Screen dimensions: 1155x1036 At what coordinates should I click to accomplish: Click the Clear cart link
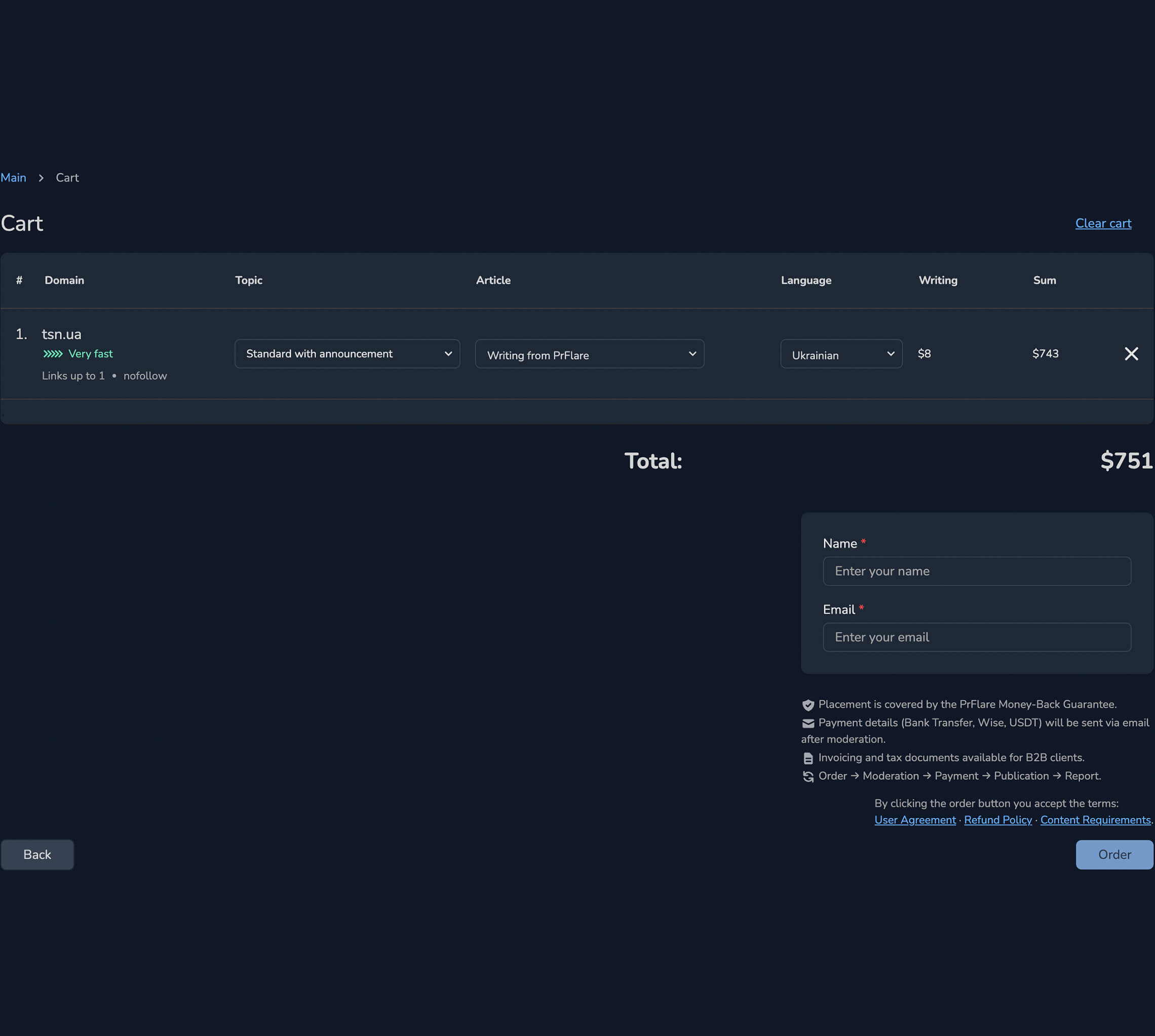1103,223
